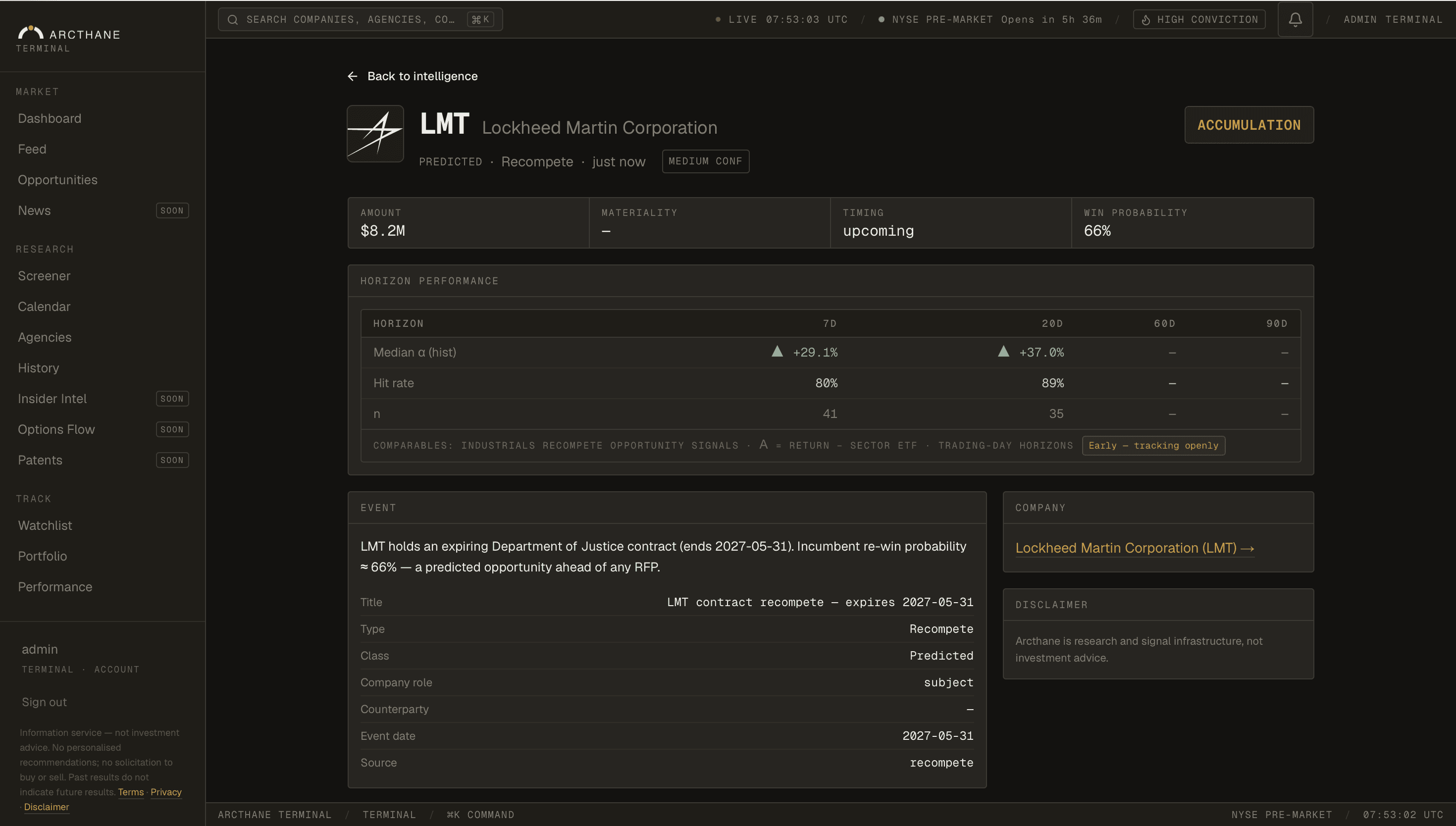
Task: Click ARCTHANE TERMINAL in status bar
Action: tap(274, 815)
